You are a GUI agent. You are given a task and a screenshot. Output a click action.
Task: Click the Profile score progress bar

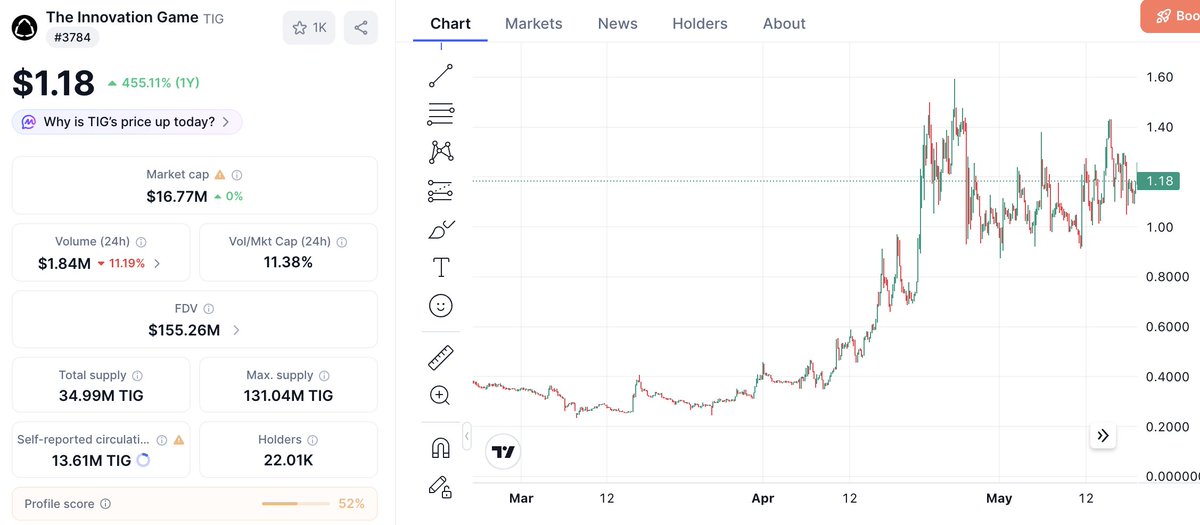click(294, 504)
